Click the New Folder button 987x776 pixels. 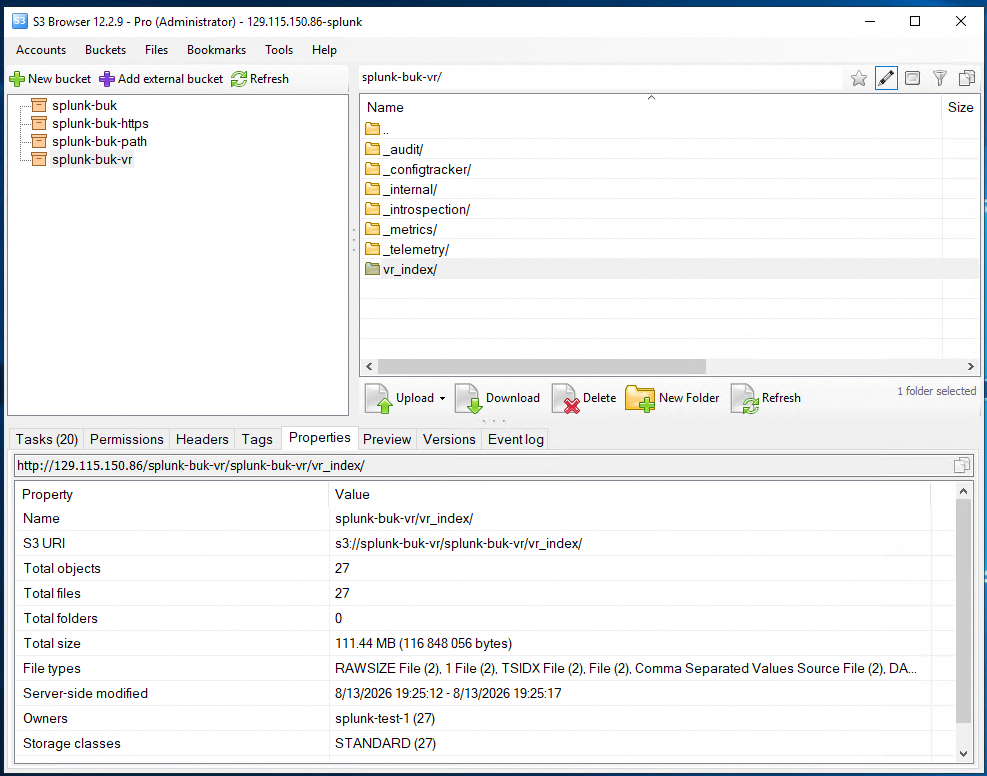pyautogui.click(x=672, y=398)
